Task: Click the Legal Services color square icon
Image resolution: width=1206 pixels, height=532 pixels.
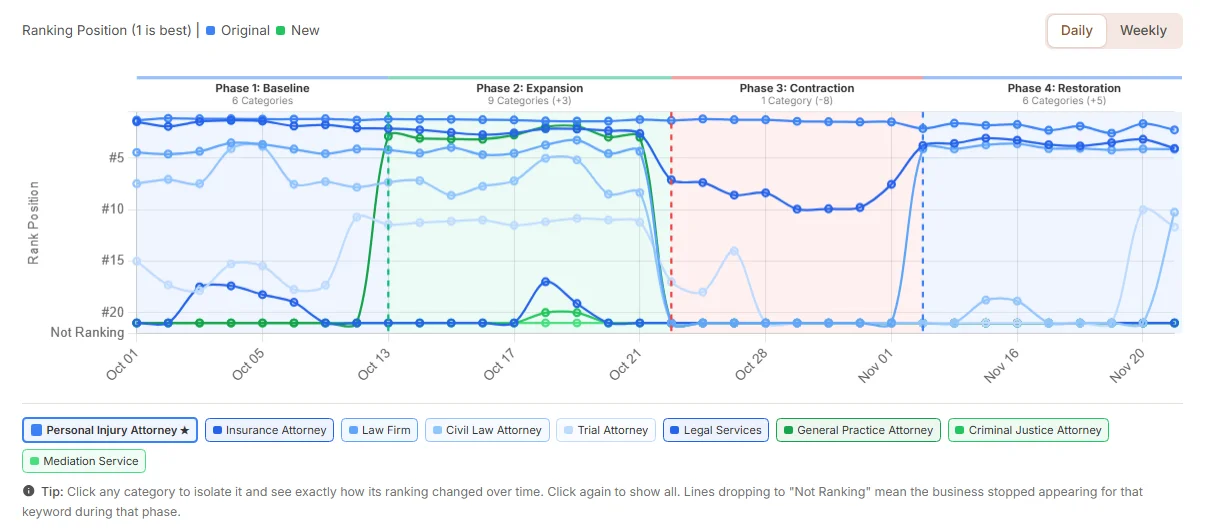Action: click(x=676, y=430)
